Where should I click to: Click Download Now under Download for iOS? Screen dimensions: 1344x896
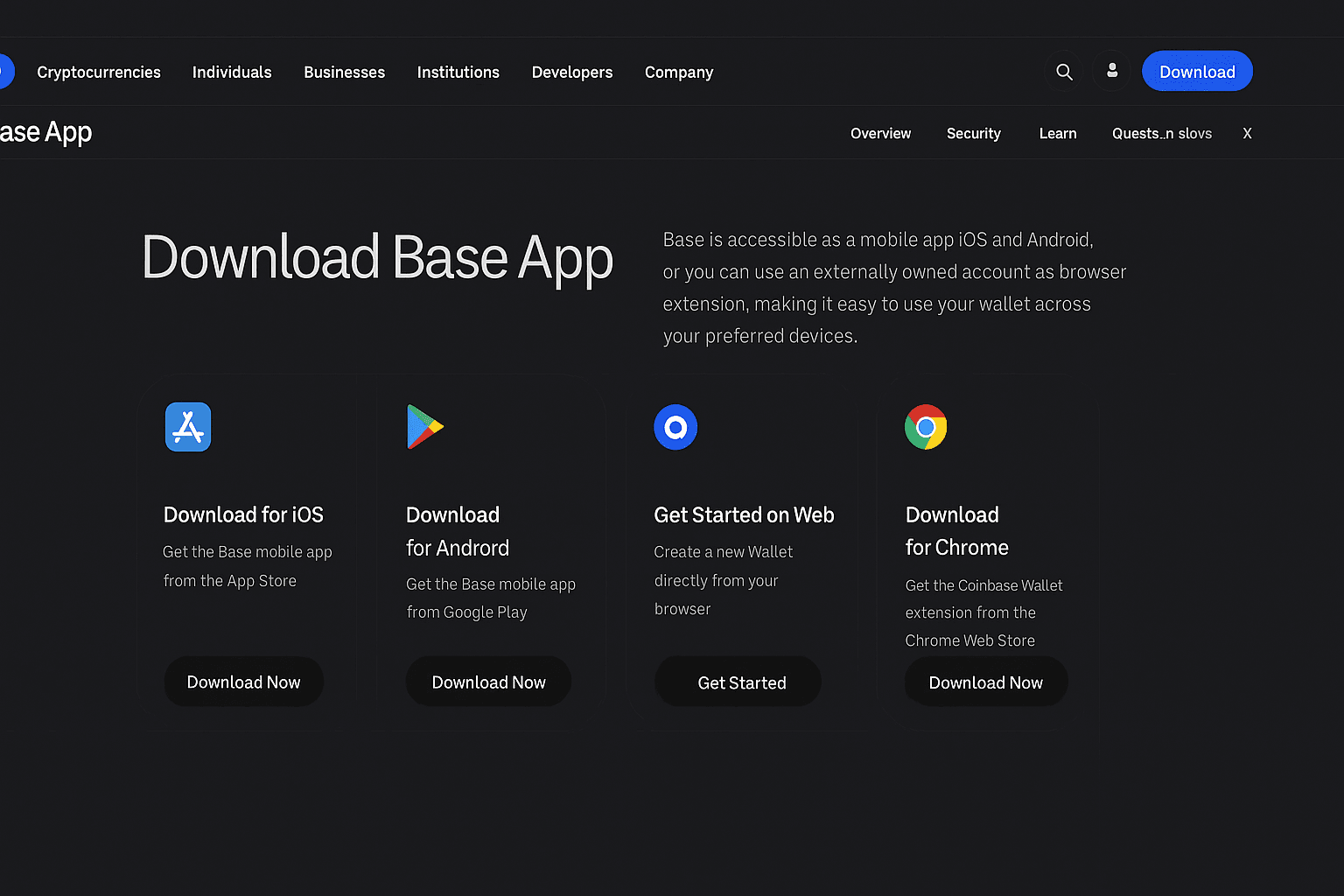(x=243, y=682)
